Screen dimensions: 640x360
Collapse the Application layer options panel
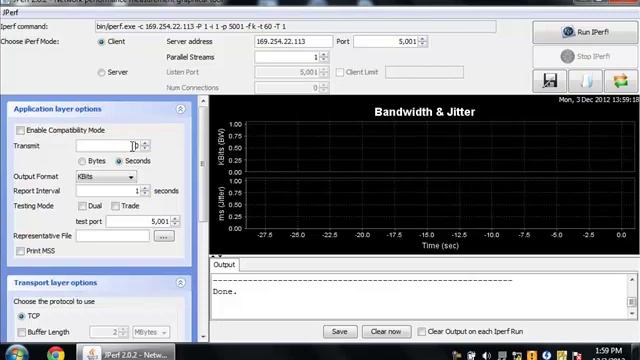pyautogui.click(x=180, y=109)
